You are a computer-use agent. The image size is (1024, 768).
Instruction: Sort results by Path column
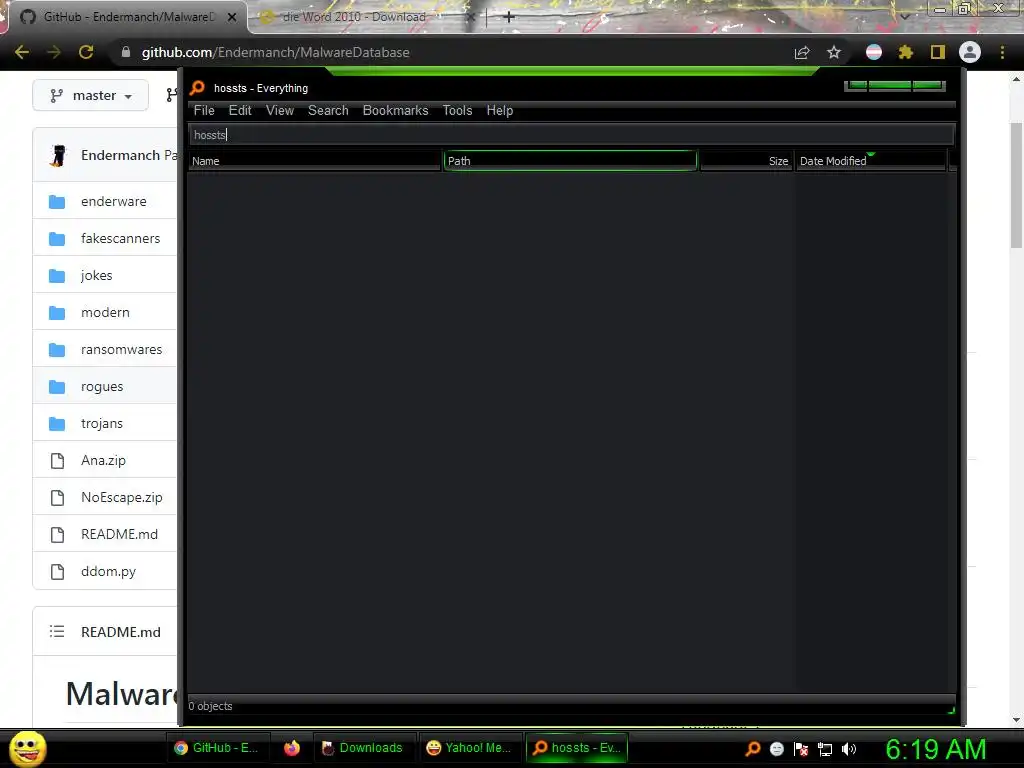pyautogui.click(x=570, y=161)
